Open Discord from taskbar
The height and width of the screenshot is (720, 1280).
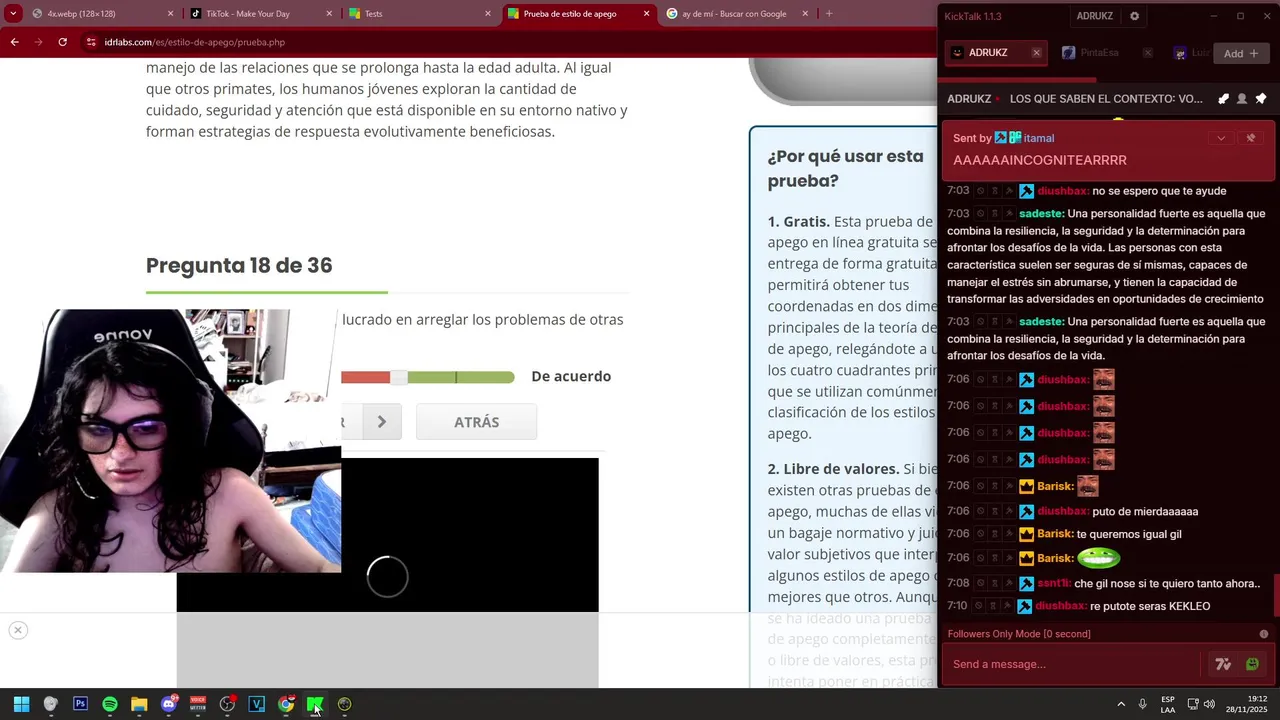(168, 704)
